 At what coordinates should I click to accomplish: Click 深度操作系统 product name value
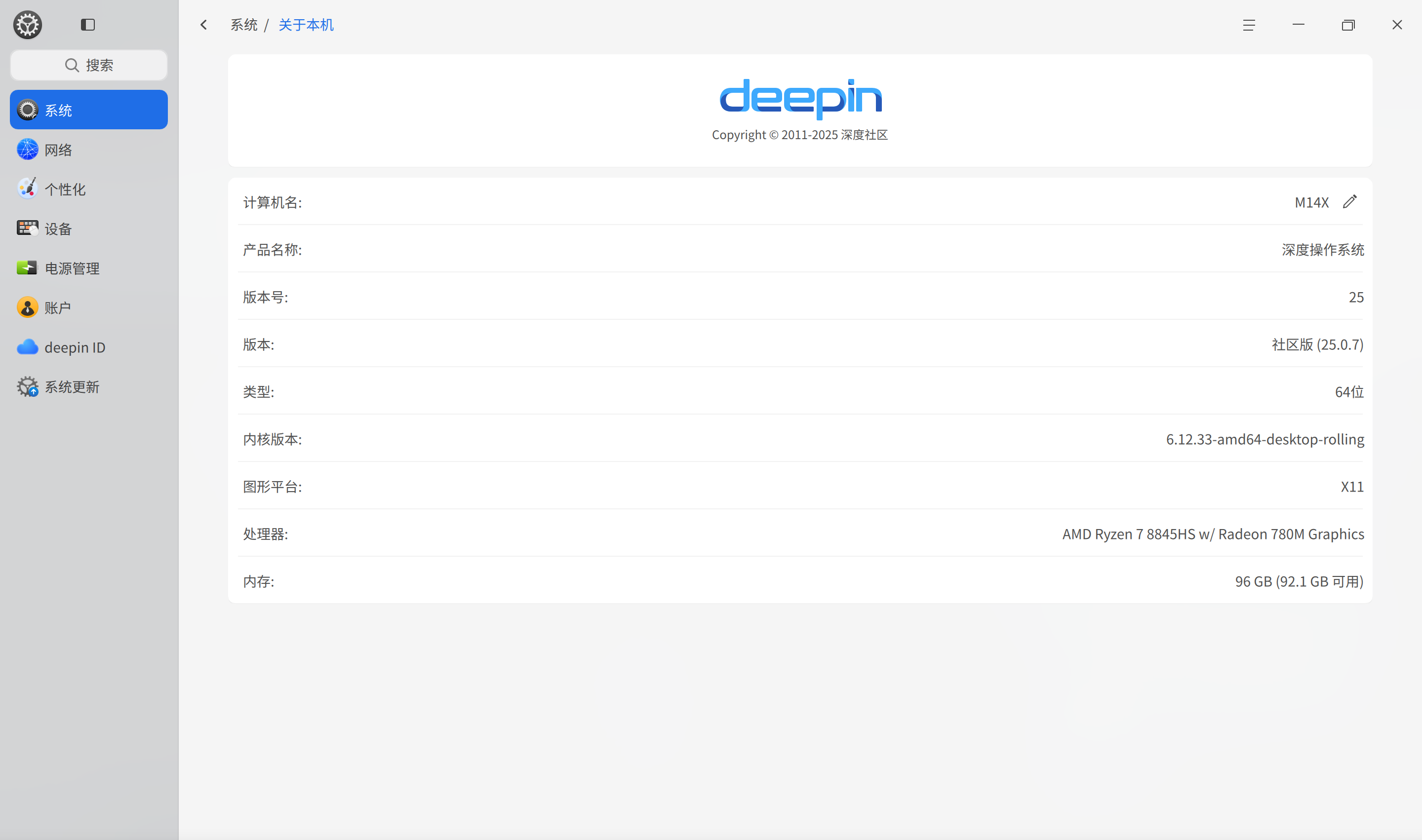[1322, 250]
